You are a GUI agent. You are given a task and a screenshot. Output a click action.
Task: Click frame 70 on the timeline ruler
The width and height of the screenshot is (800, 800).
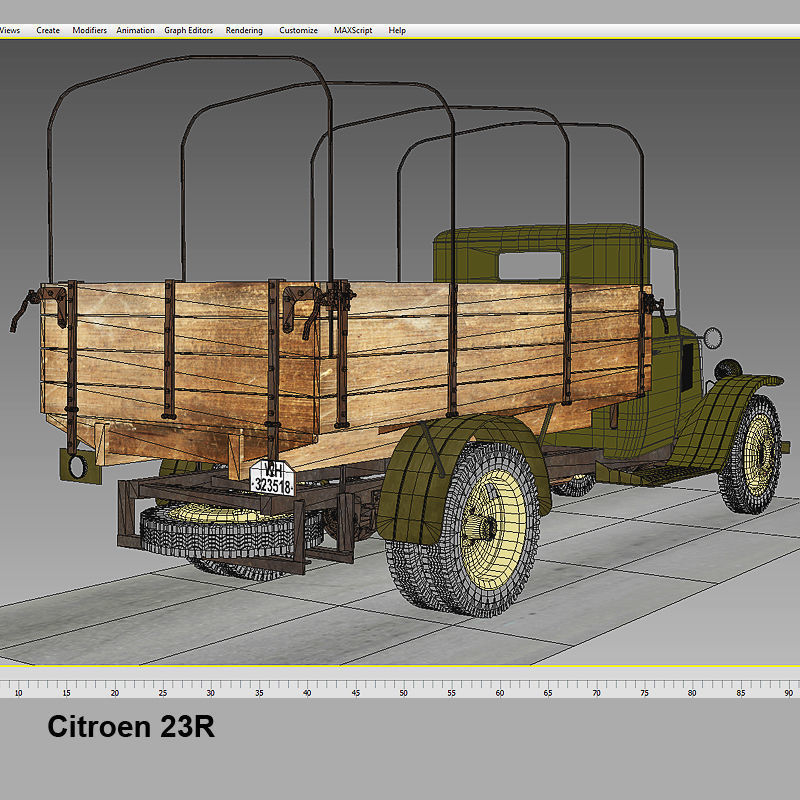click(x=596, y=693)
